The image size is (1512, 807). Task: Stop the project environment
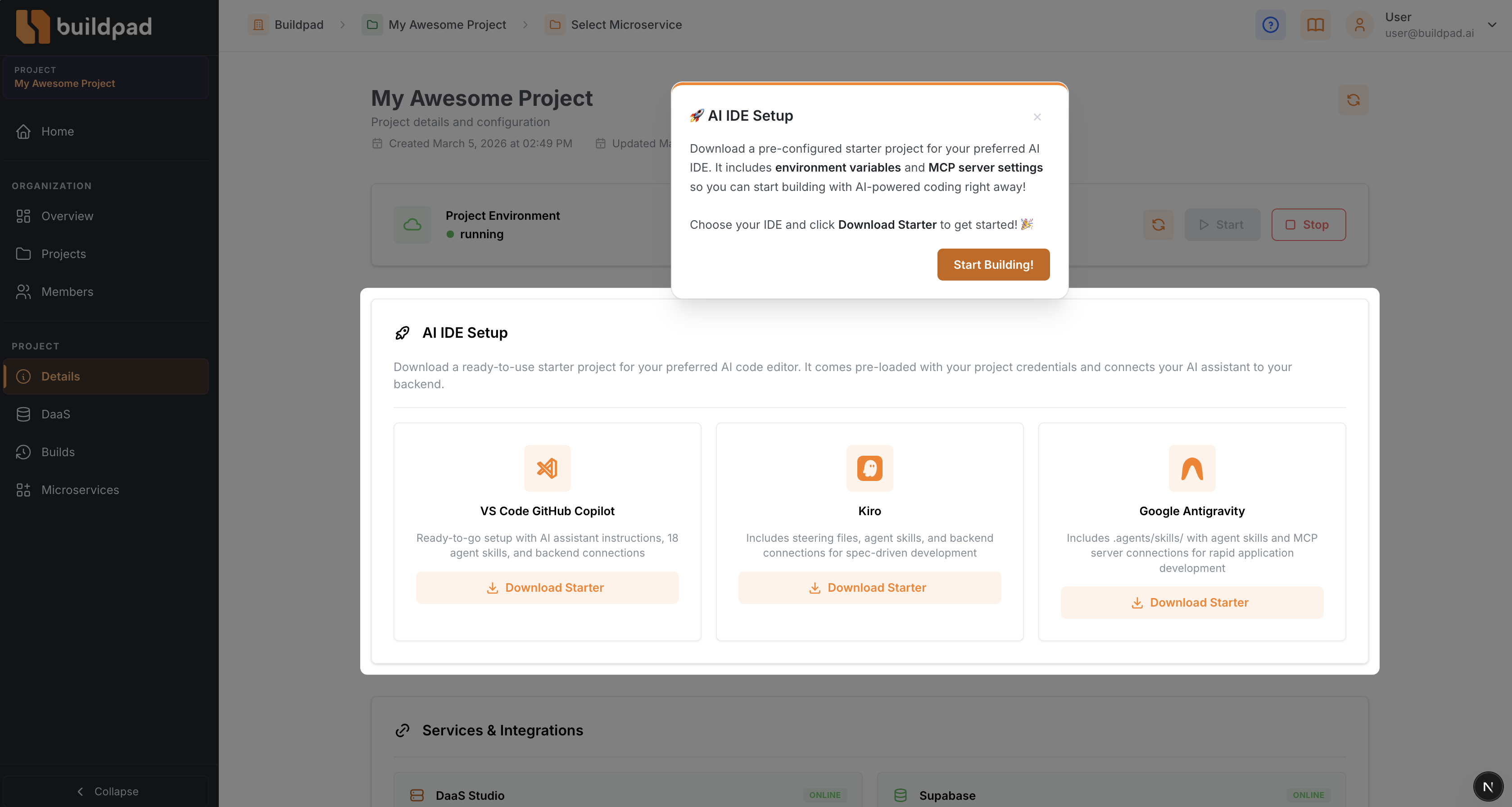click(1308, 225)
